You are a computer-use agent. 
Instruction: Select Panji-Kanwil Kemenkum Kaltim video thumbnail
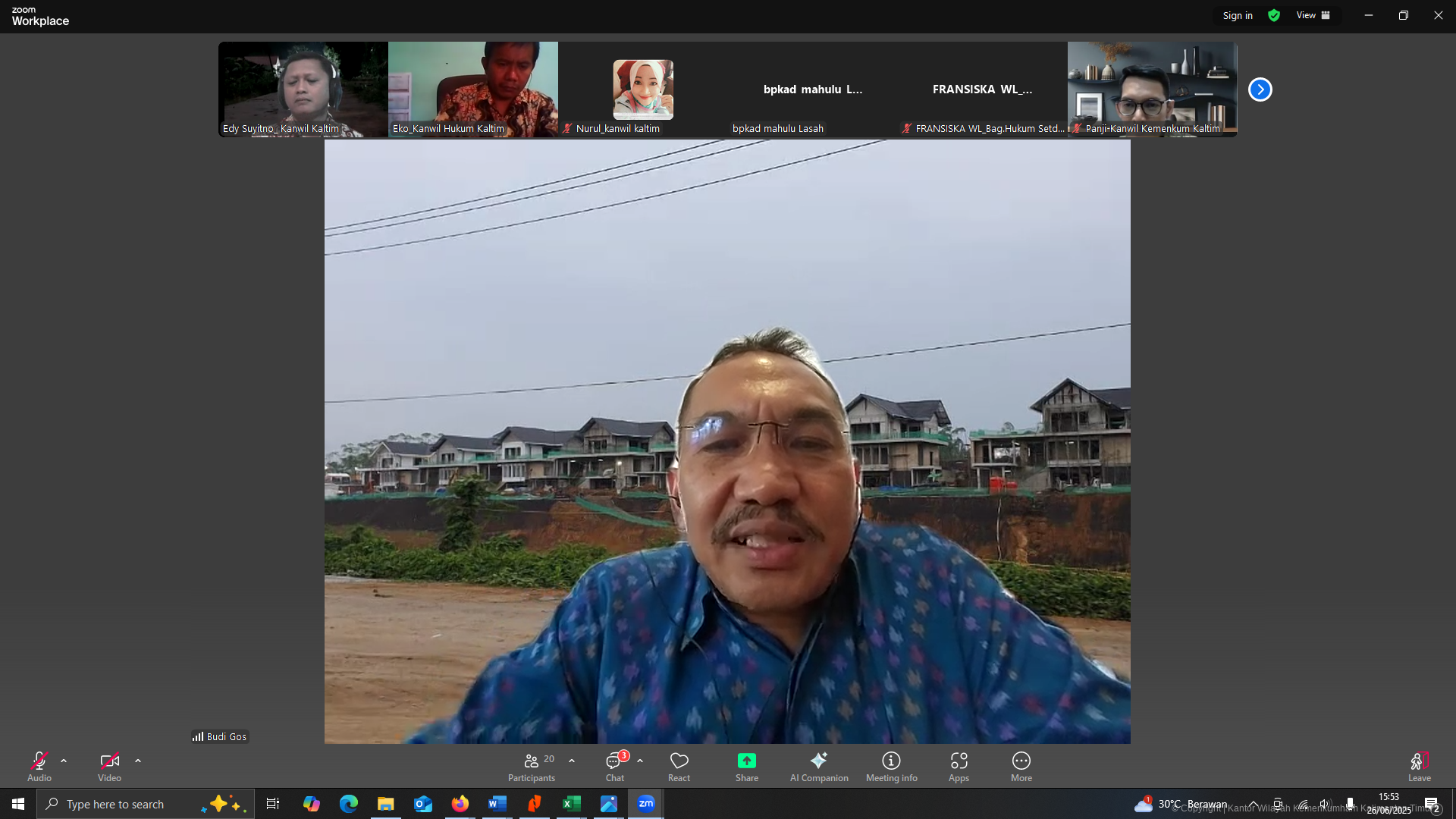pyautogui.click(x=1153, y=89)
